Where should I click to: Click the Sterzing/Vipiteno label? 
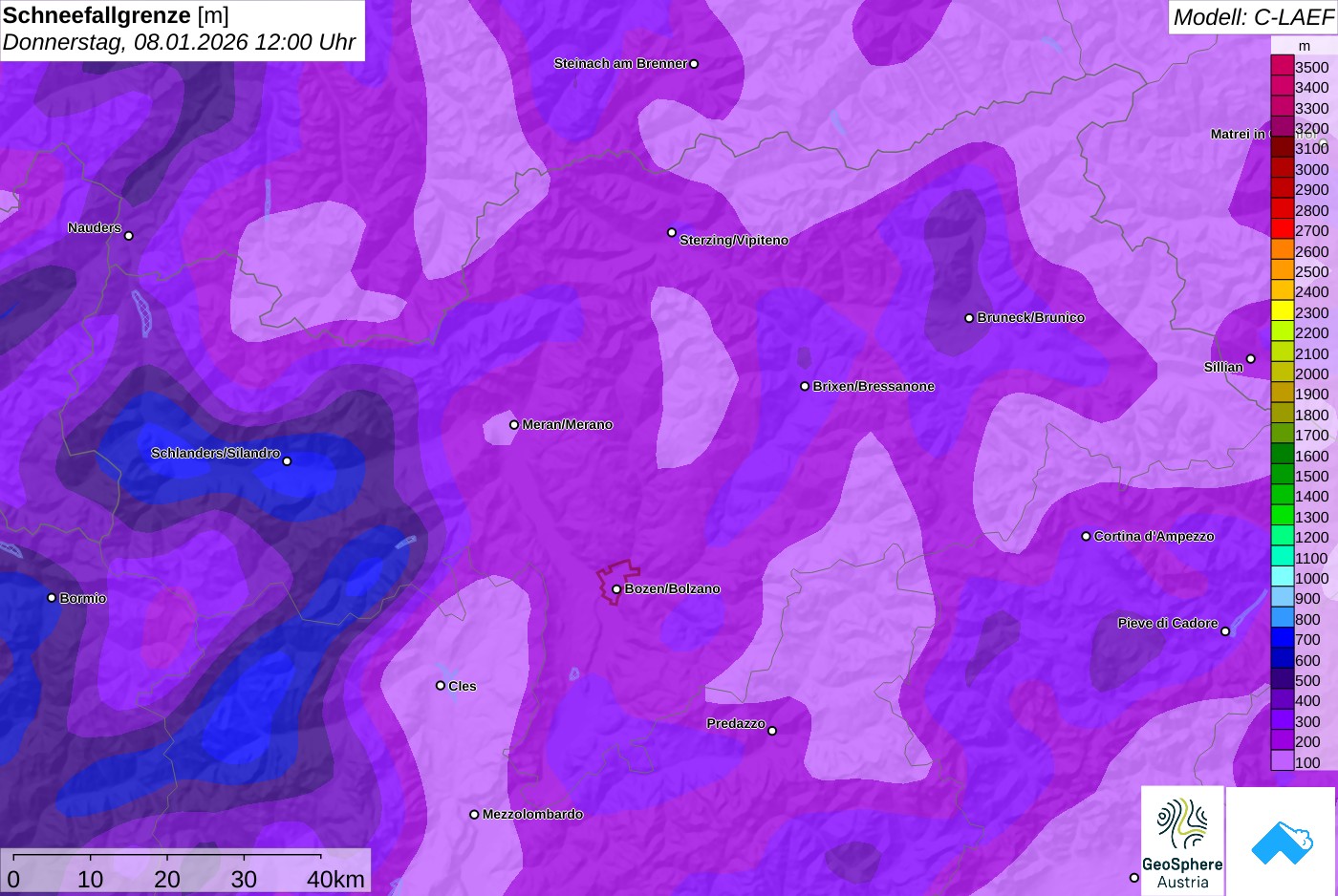coord(734,241)
